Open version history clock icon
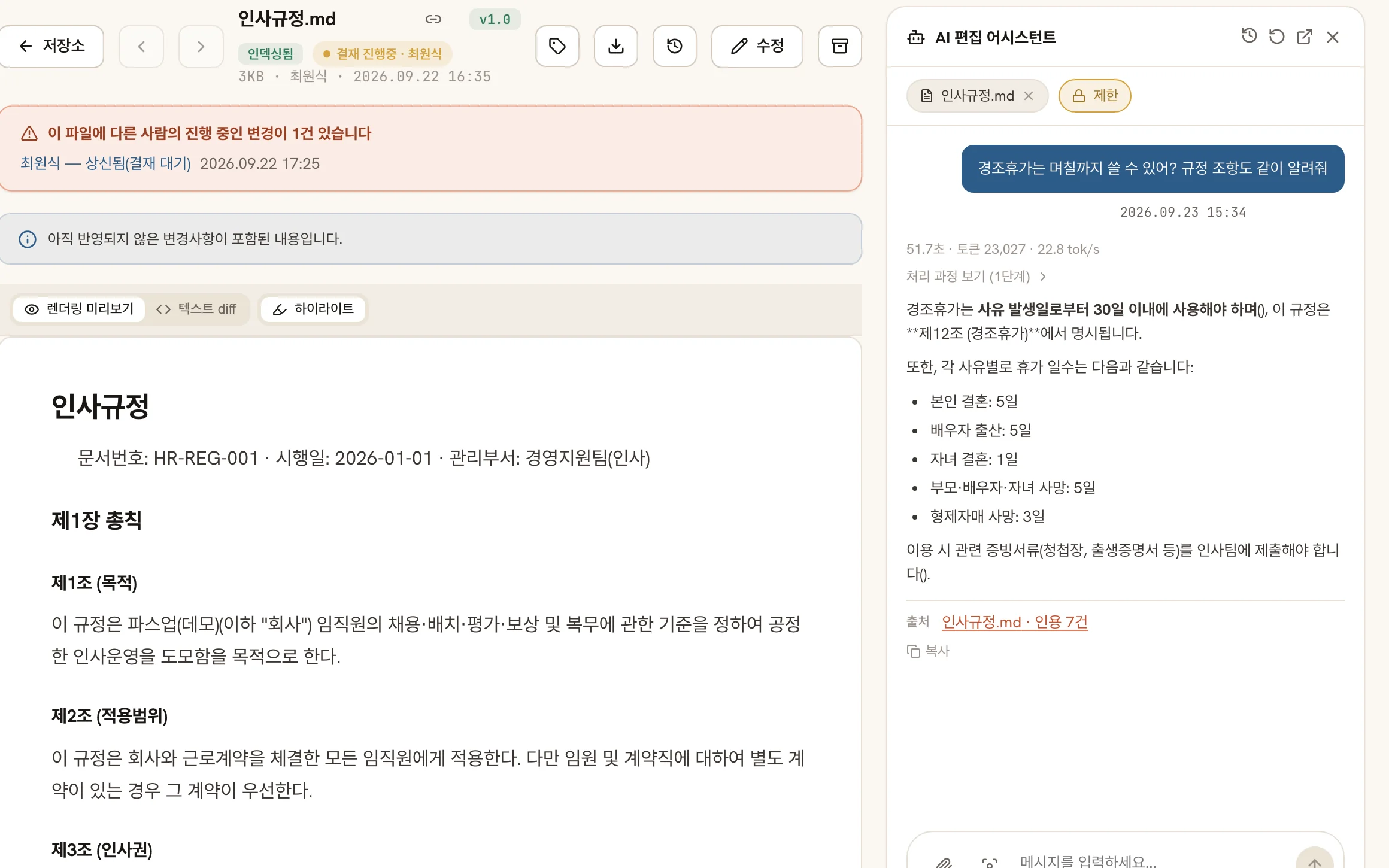This screenshot has height=868, width=1389. click(x=675, y=46)
